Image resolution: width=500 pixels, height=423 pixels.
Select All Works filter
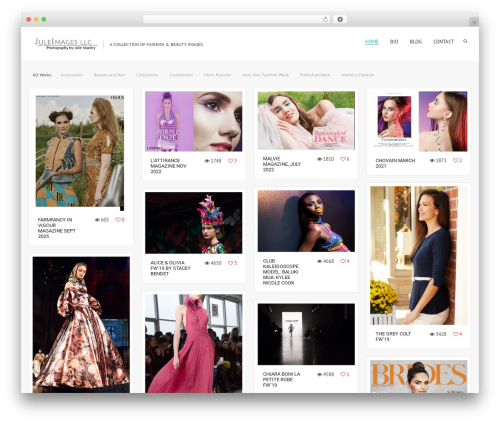point(42,75)
